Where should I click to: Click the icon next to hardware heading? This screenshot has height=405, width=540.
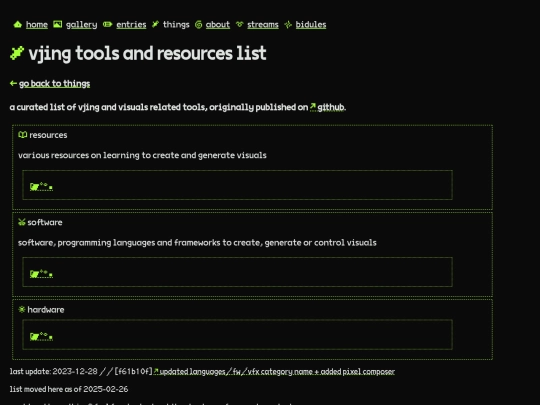[x=22, y=309]
